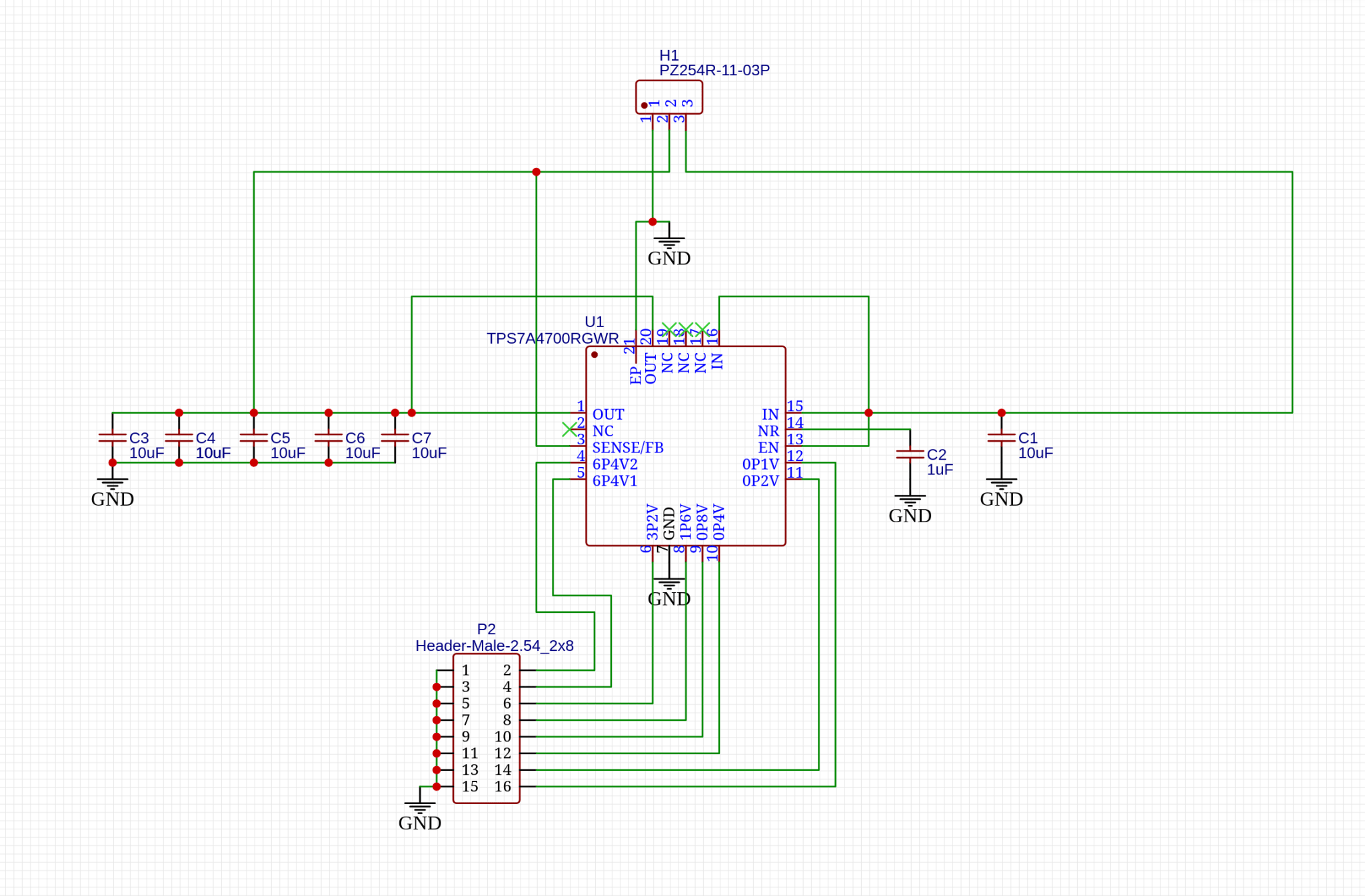Click the 0P8V pin label
1365x896 pixels.
(702, 522)
